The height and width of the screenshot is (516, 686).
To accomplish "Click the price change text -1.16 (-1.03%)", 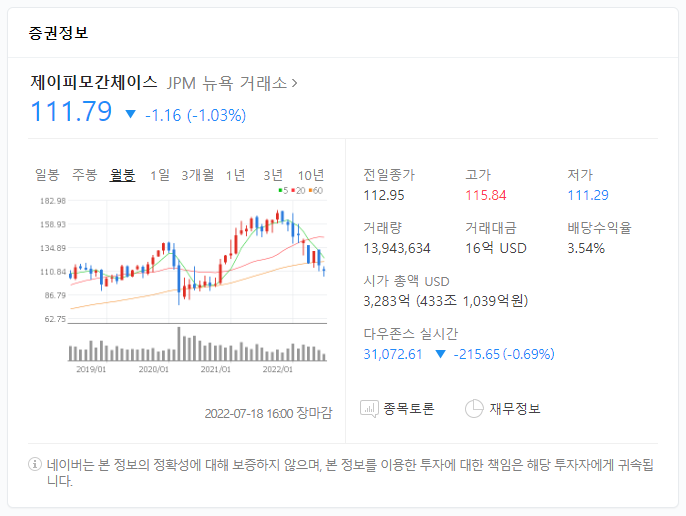I will tap(196, 115).
